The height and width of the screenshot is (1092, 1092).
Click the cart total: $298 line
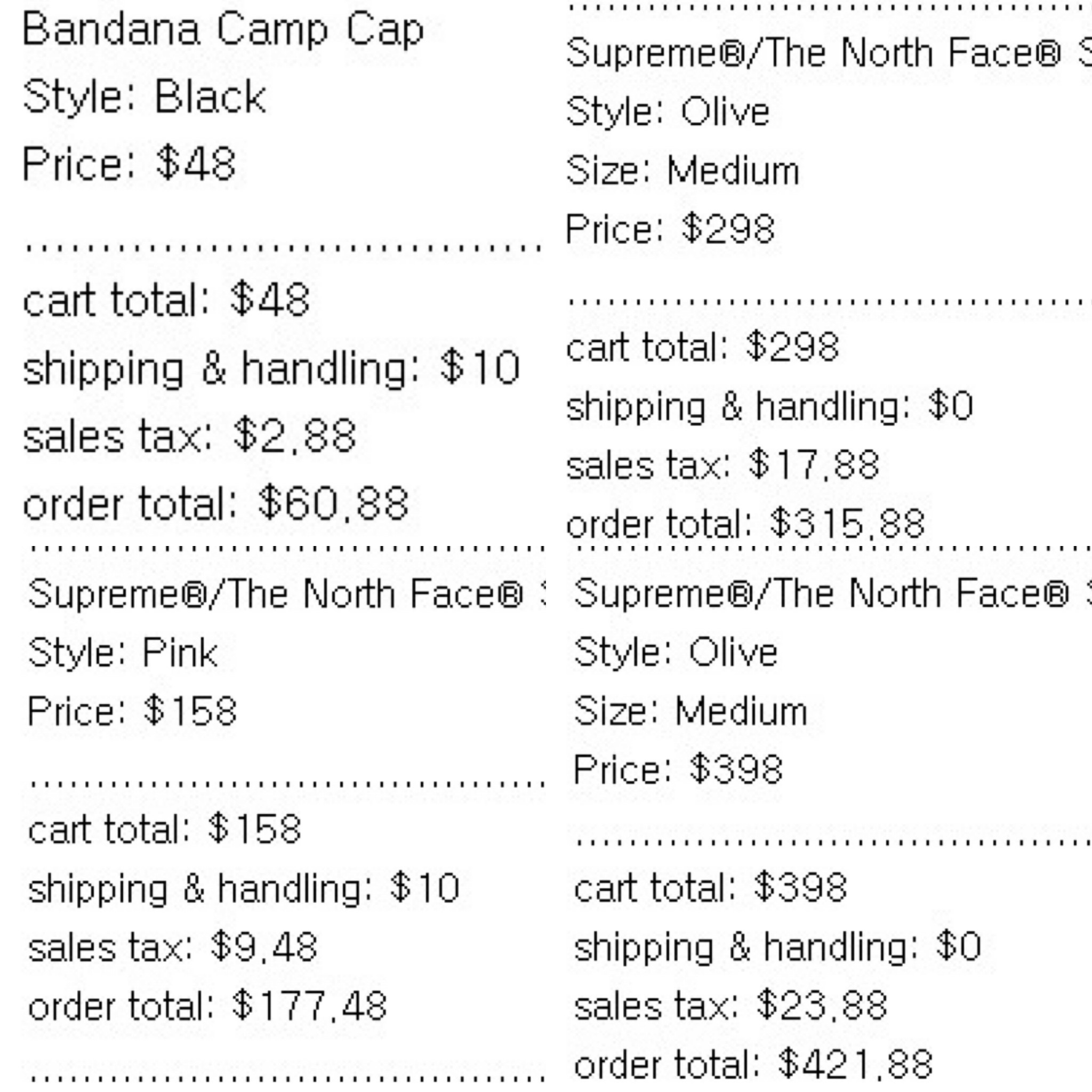point(703,347)
